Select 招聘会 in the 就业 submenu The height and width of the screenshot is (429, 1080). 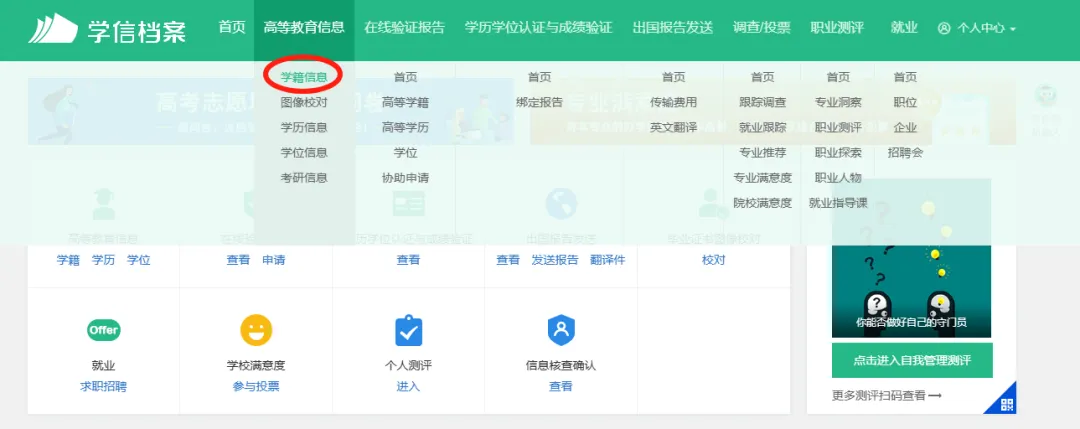click(x=905, y=152)
